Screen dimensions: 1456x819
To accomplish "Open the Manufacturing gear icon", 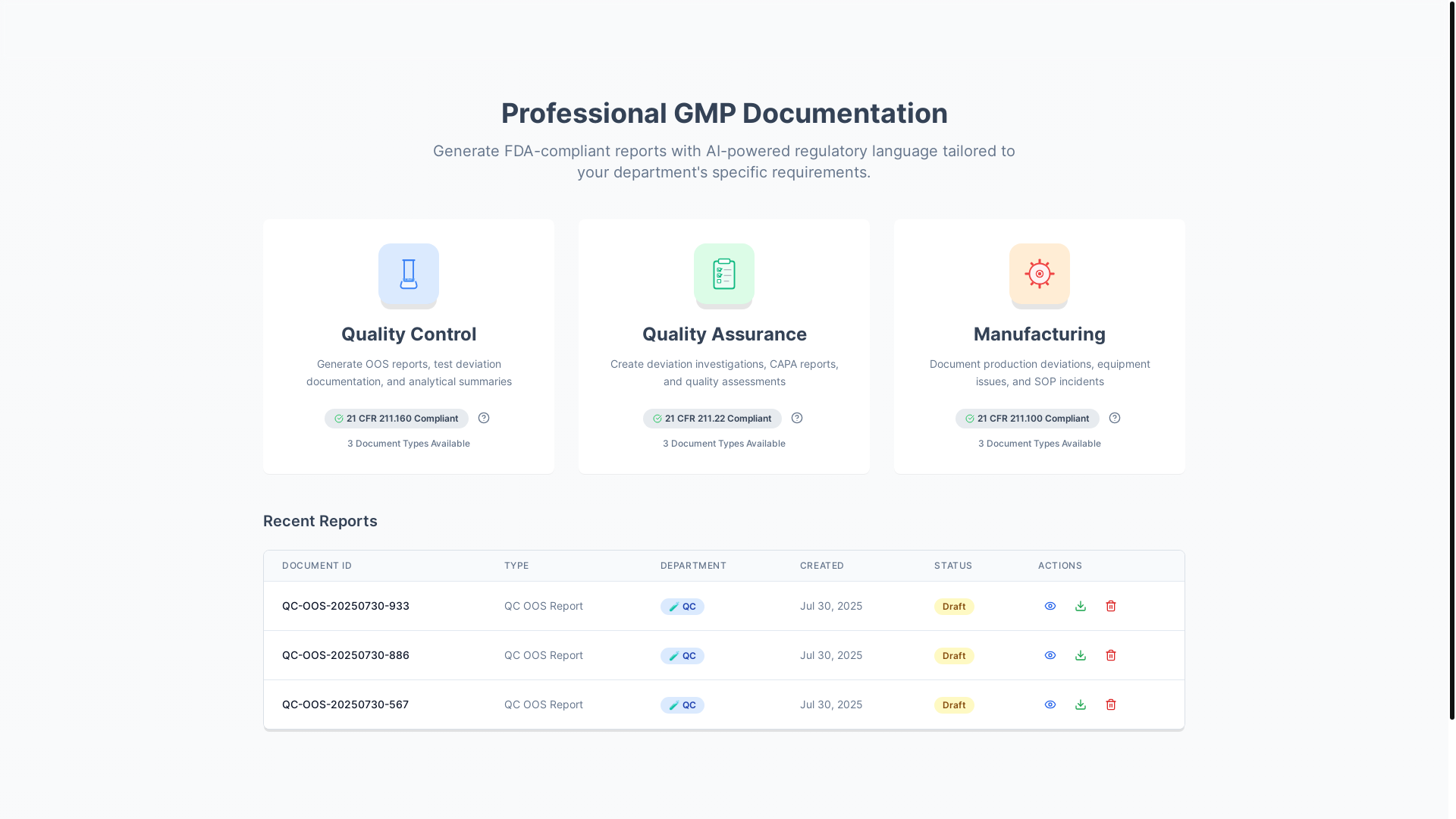I will click(1040, 274).
